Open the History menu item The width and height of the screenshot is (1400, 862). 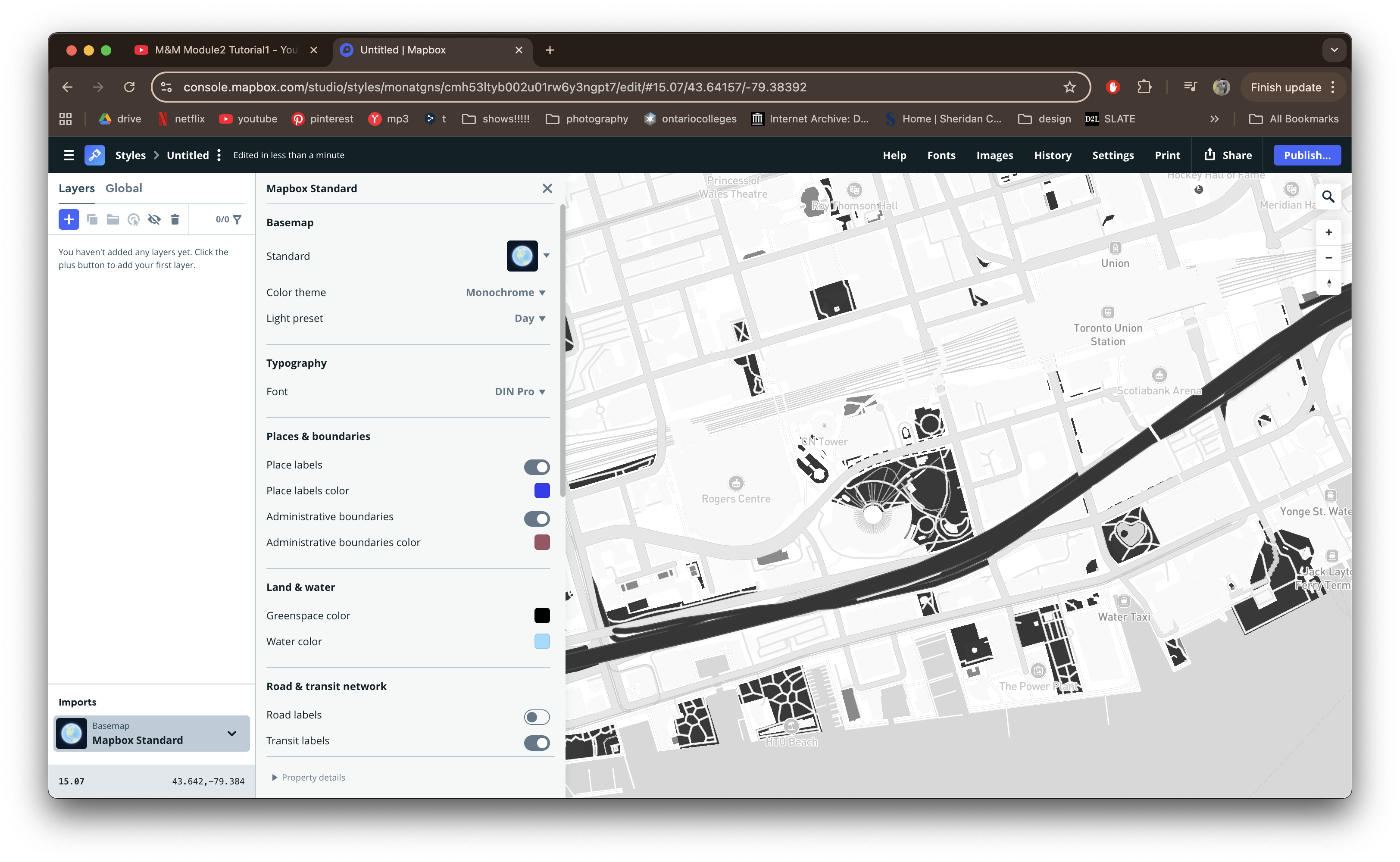click(x=1052, y=155)
